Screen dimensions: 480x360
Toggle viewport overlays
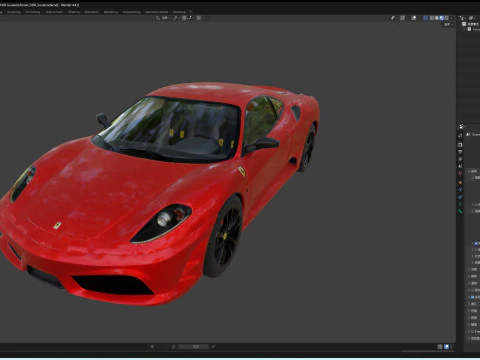click(x=414, y=18)
